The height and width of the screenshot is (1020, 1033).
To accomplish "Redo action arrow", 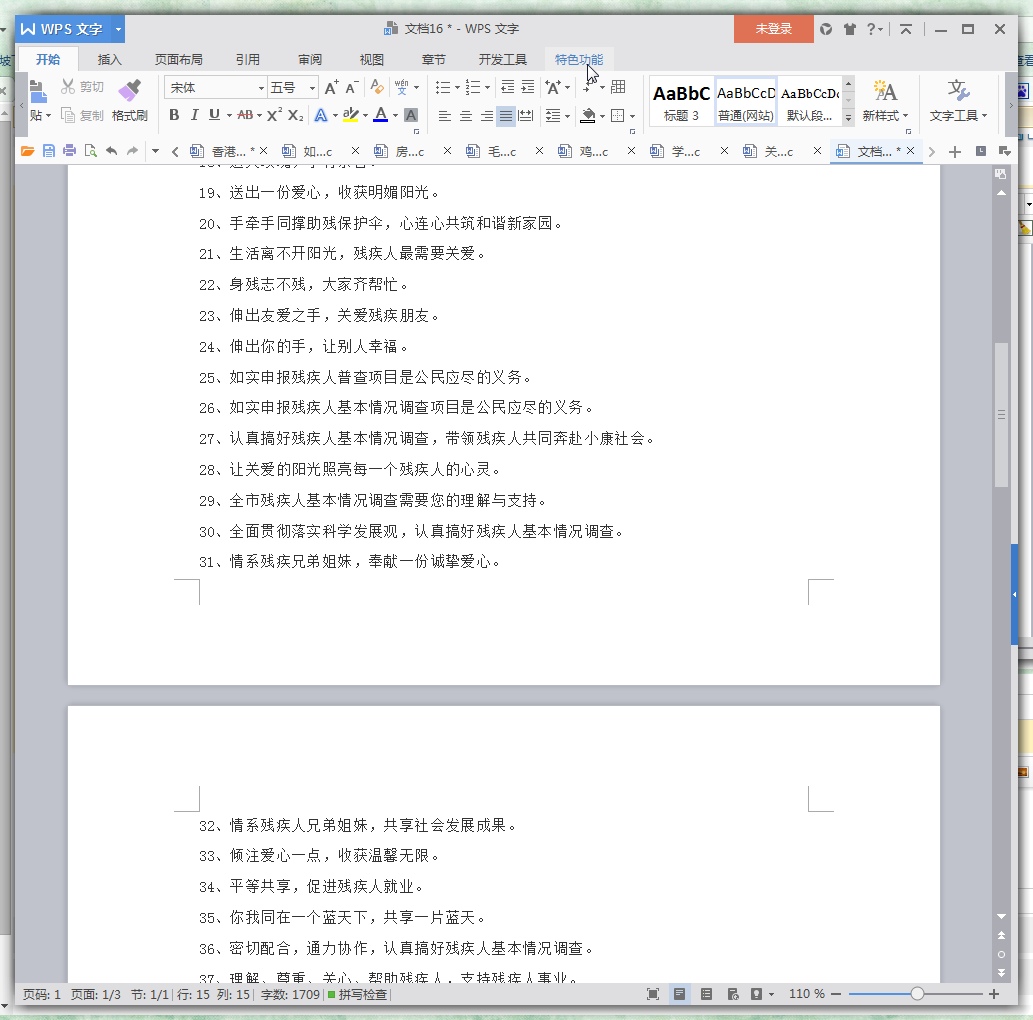I will [x=132, y=151].
